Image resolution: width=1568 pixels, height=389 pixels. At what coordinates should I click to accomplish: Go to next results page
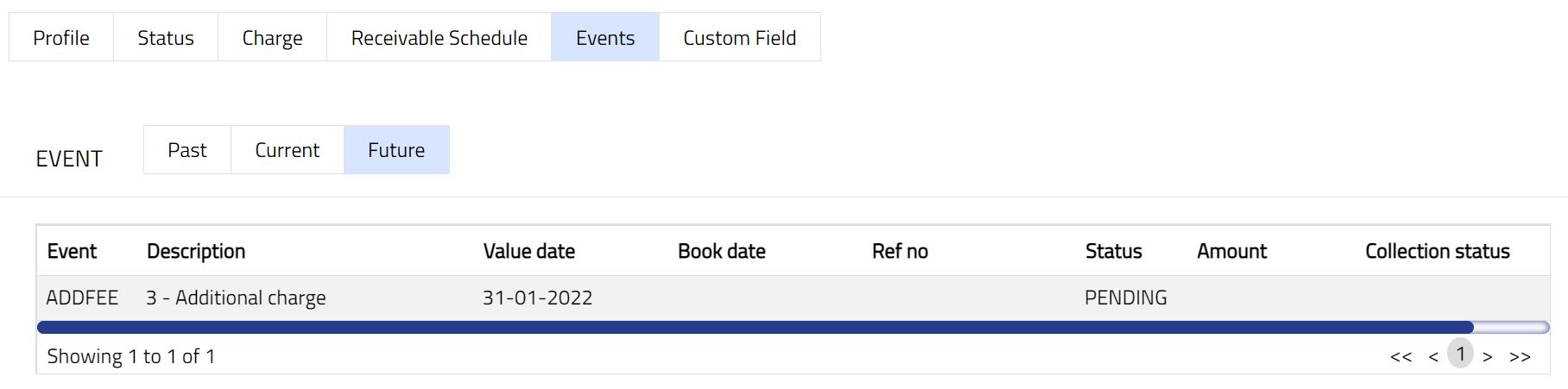coord(1488,356)
